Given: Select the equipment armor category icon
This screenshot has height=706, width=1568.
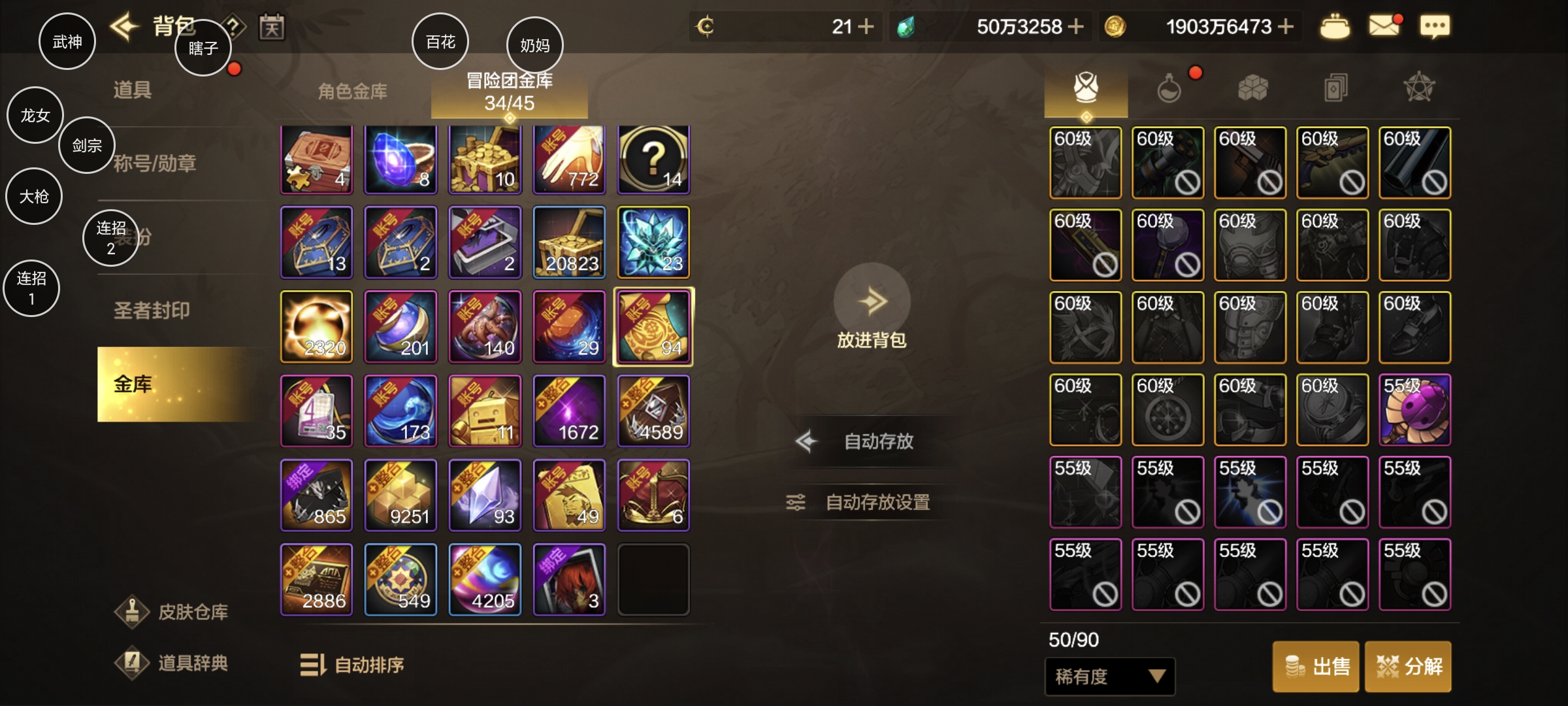Looking at the screenshot, I should coord(1086,88).
